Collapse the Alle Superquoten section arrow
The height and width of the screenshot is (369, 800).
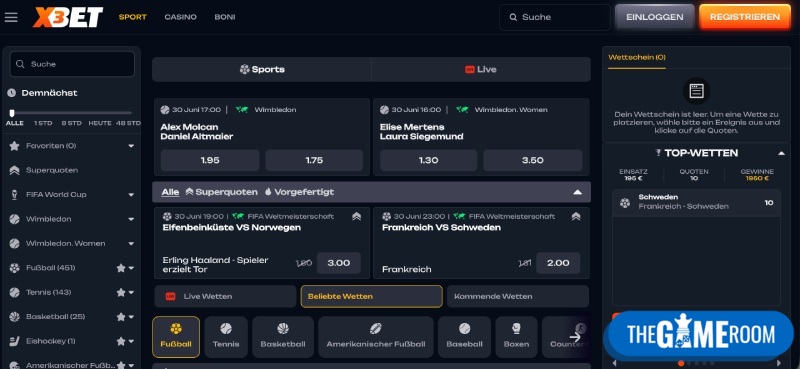pos(577,192)
